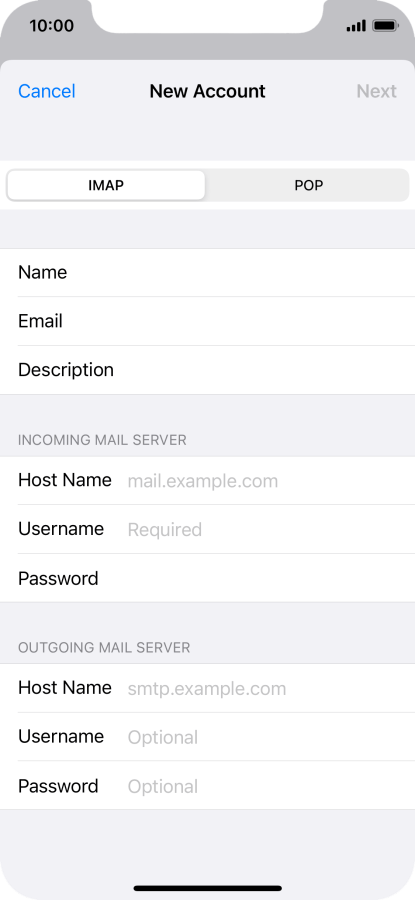Tap the Email field
The width and height of the screenshot is (415, 900).
(x=207, y=321)
